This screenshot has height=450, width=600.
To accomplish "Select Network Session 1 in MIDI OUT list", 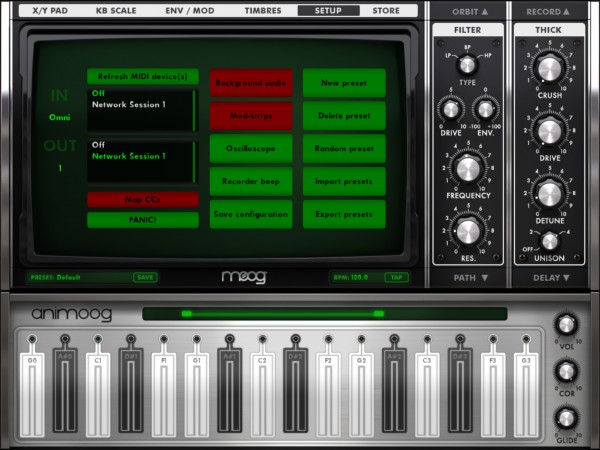I will coord(129,156).
